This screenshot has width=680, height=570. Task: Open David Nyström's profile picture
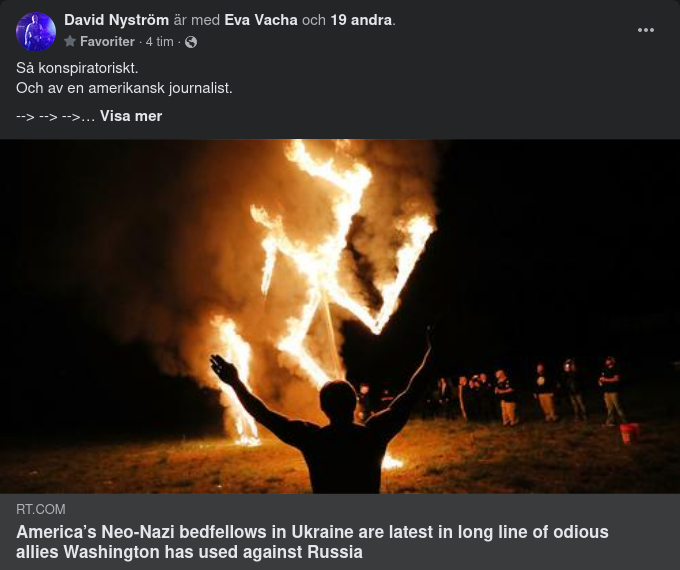(36, 32)
